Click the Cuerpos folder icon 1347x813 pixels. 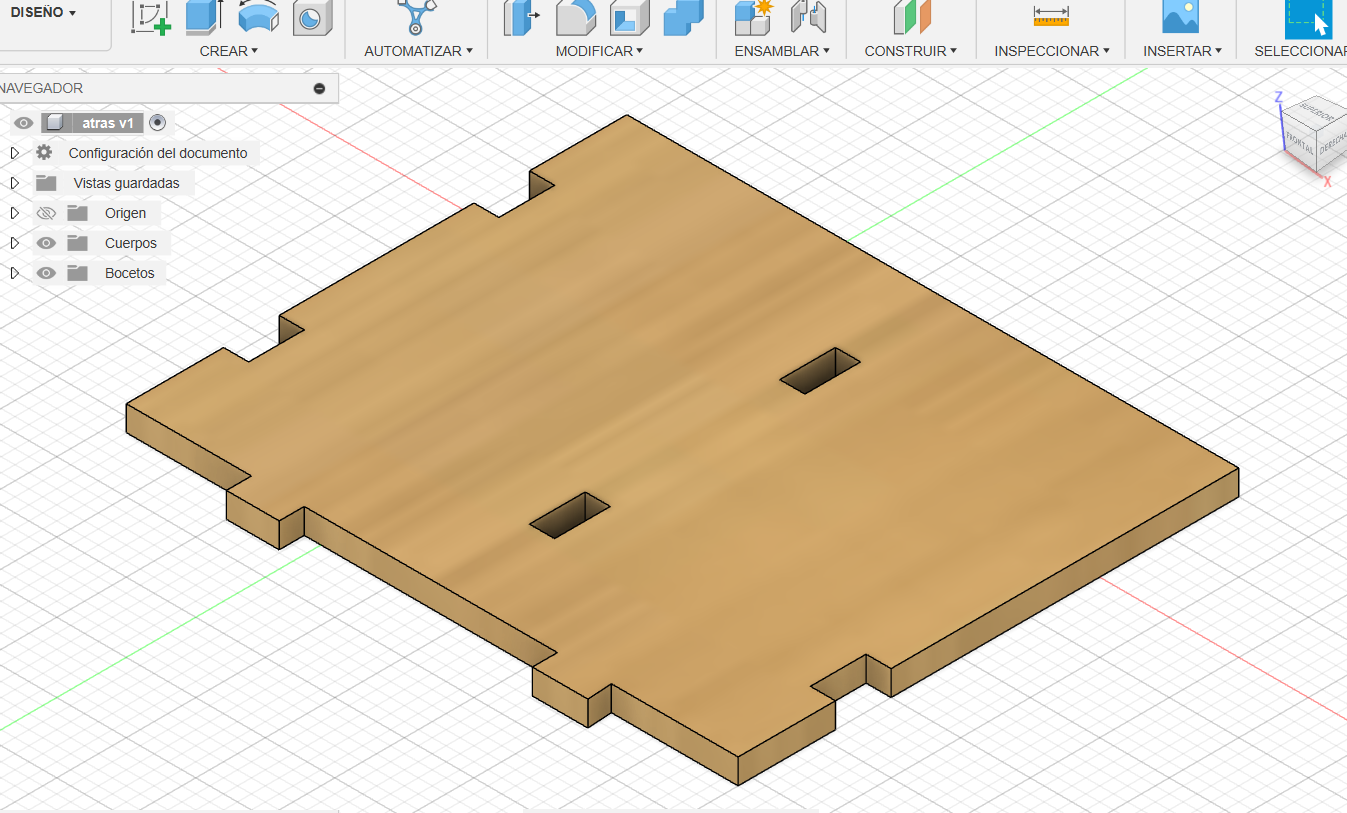coord(78,243)
